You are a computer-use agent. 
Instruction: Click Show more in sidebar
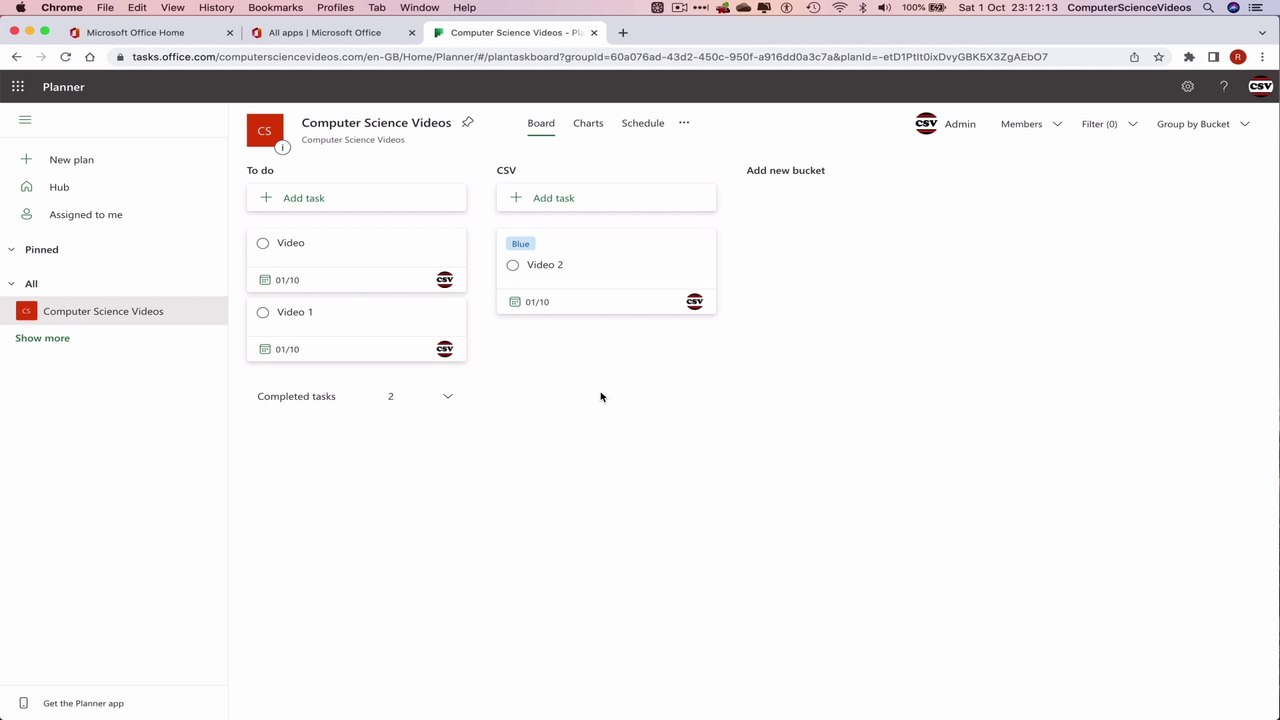pos(42,338)
